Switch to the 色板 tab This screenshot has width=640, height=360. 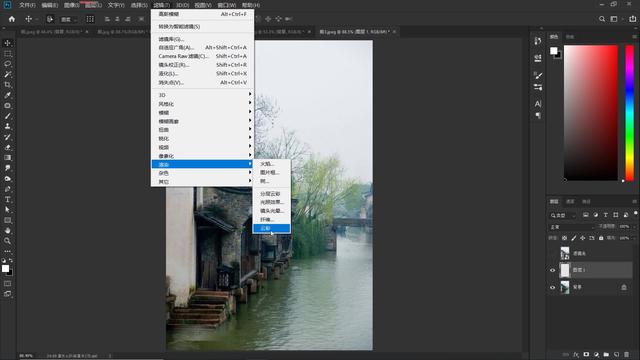pos(570,37)
